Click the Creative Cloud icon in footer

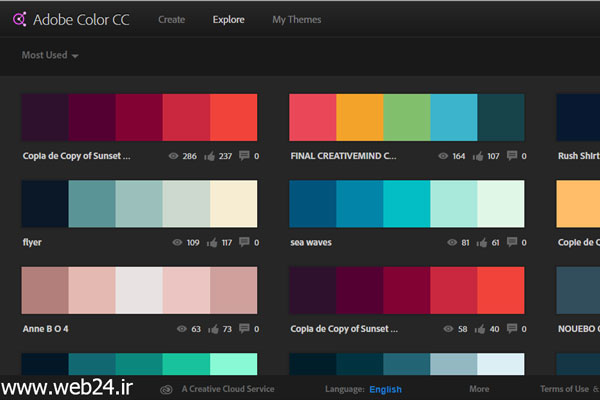tap(166, 389)
